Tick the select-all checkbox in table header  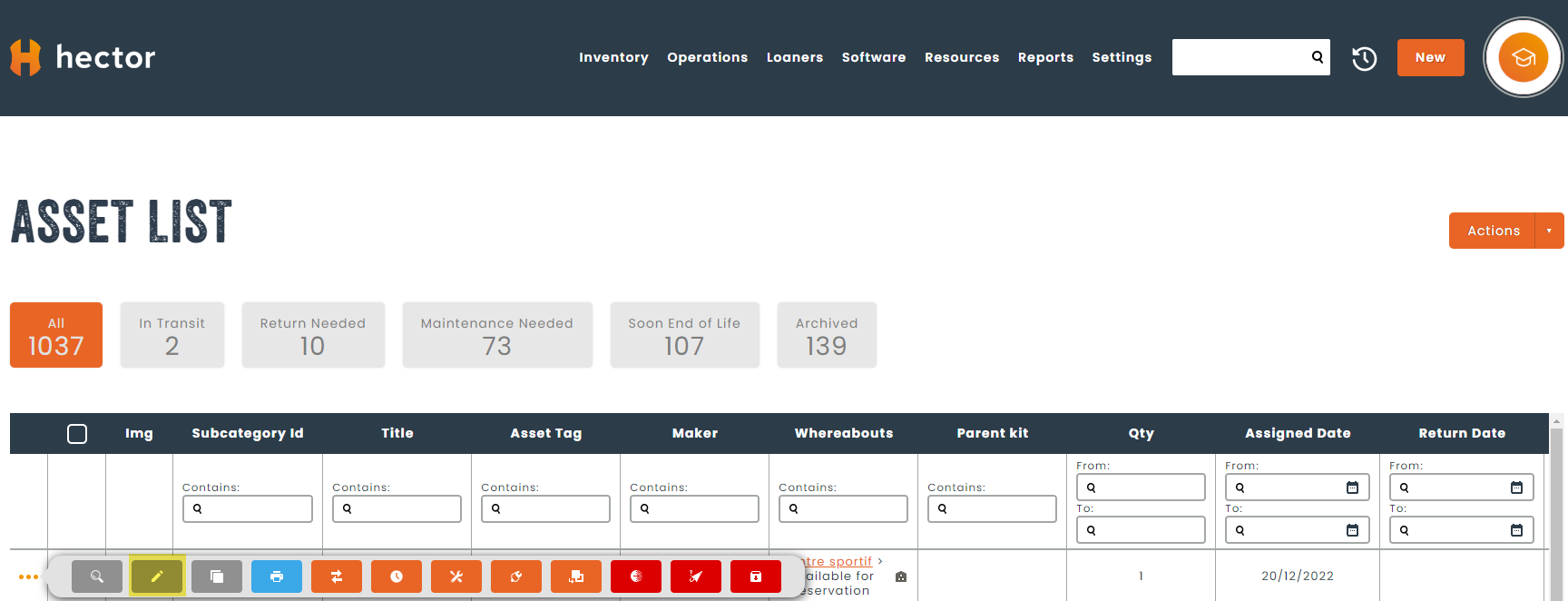[x=77, y=434]
